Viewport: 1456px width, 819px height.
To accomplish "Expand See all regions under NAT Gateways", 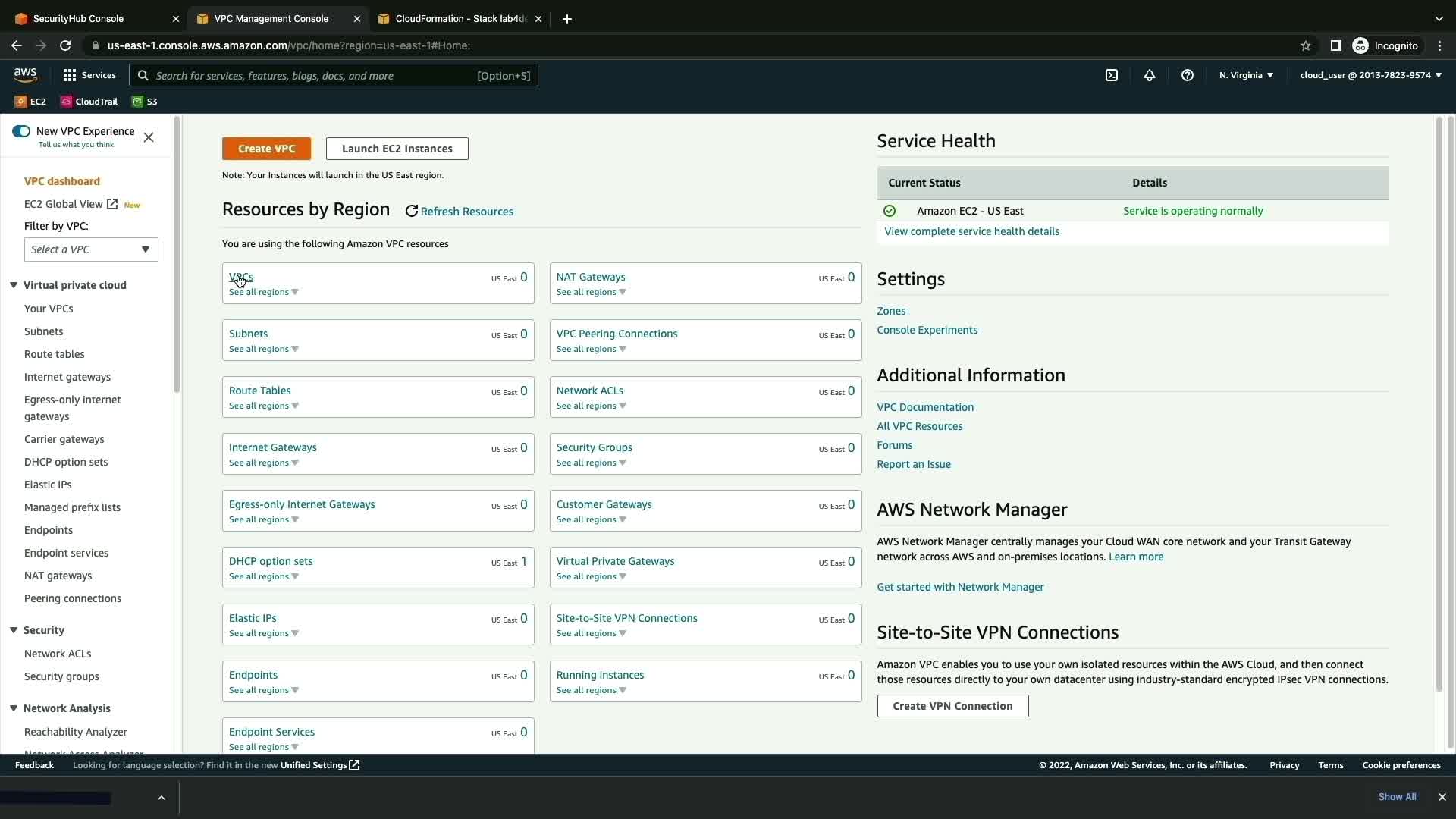I will pos(591,293).
